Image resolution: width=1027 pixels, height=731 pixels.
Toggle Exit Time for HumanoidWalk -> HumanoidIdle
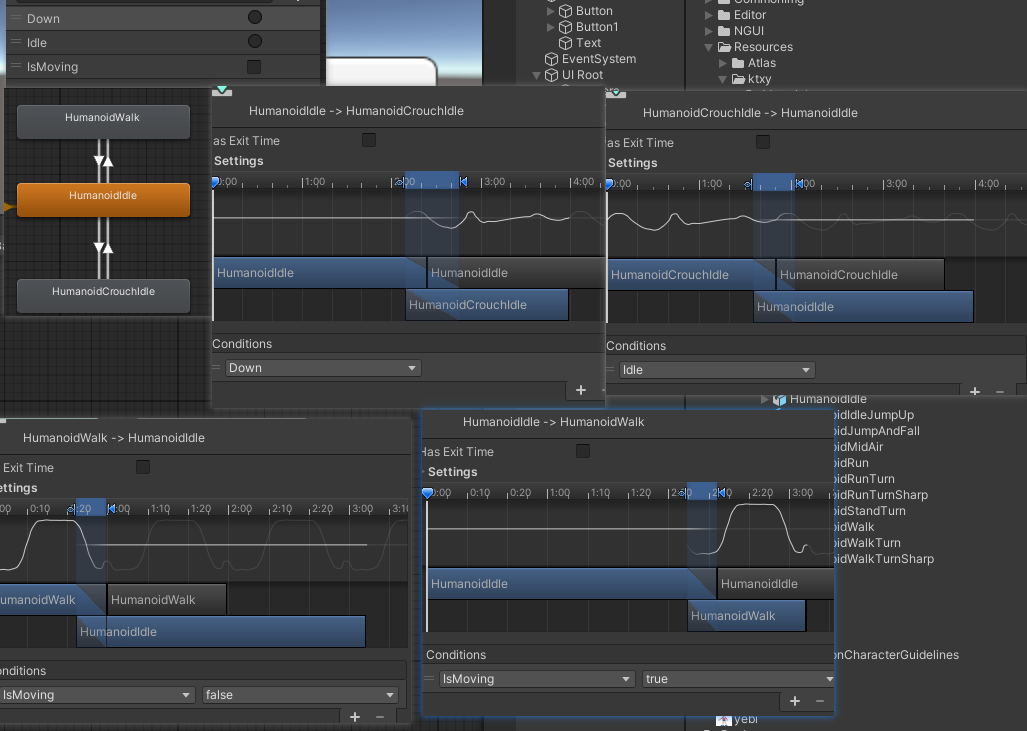(x=142, y=466)
